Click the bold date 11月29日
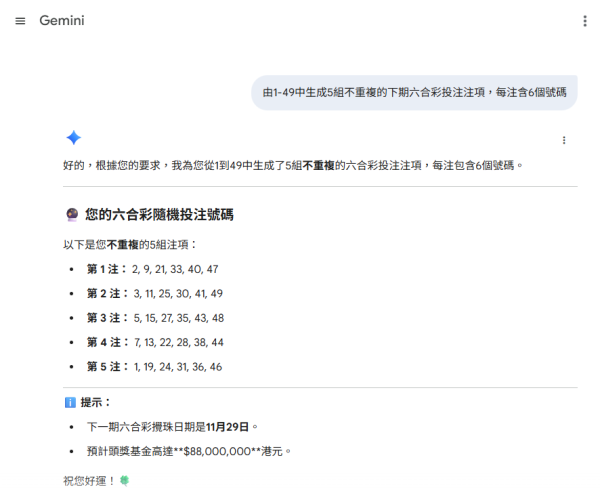 pos(227,427)
